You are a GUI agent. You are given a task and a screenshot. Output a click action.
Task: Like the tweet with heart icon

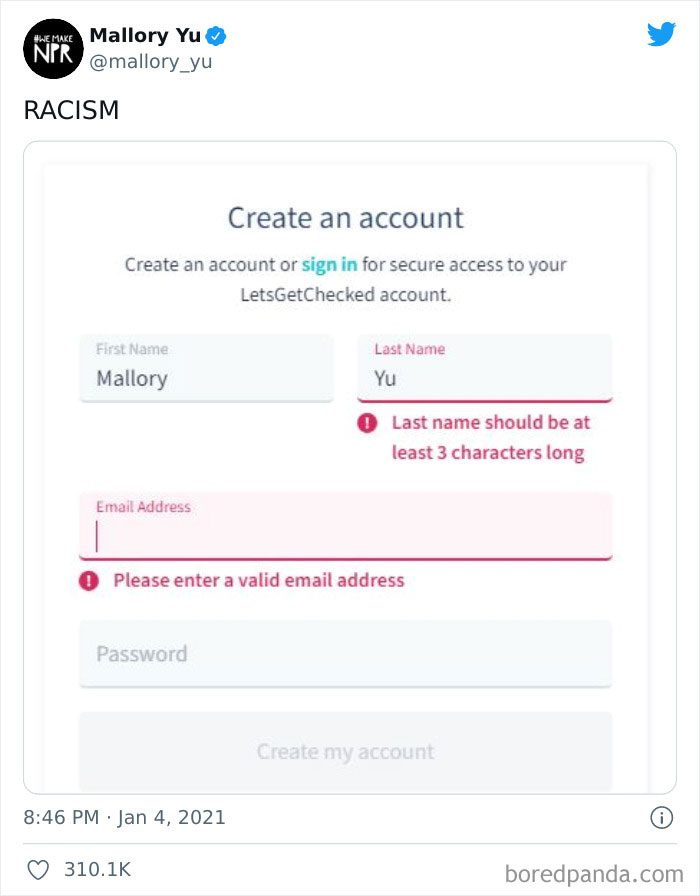37,870
